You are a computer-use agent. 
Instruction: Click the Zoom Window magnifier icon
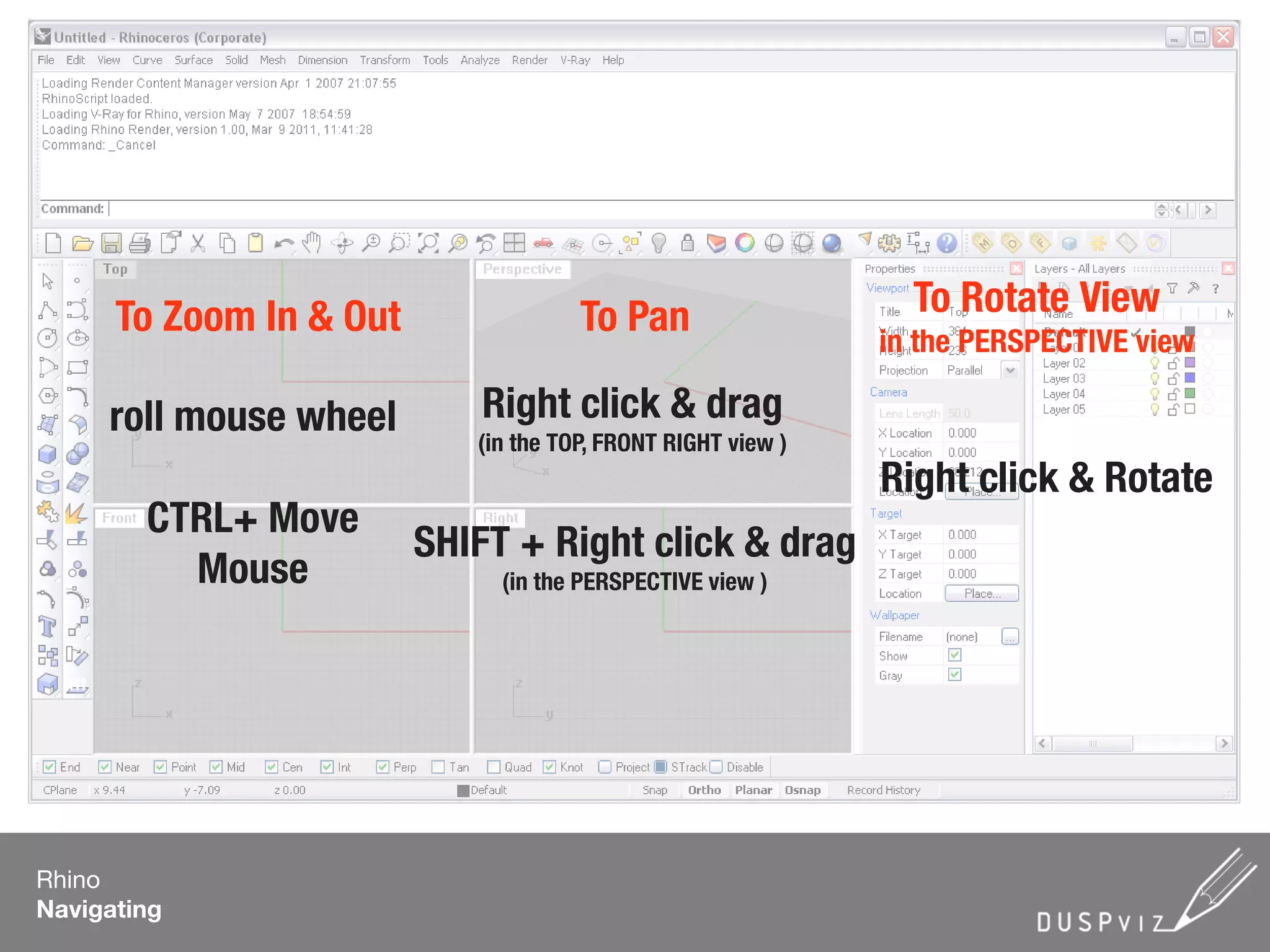pos(399,243)
